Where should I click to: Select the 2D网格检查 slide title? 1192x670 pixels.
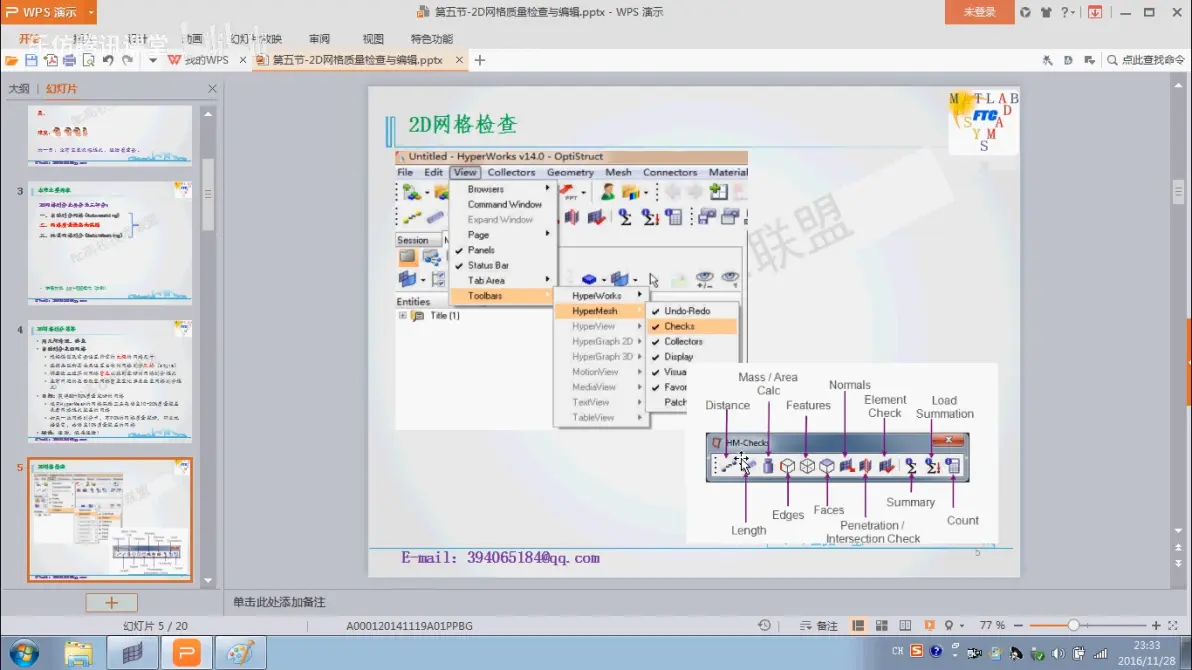click(462, 125)
